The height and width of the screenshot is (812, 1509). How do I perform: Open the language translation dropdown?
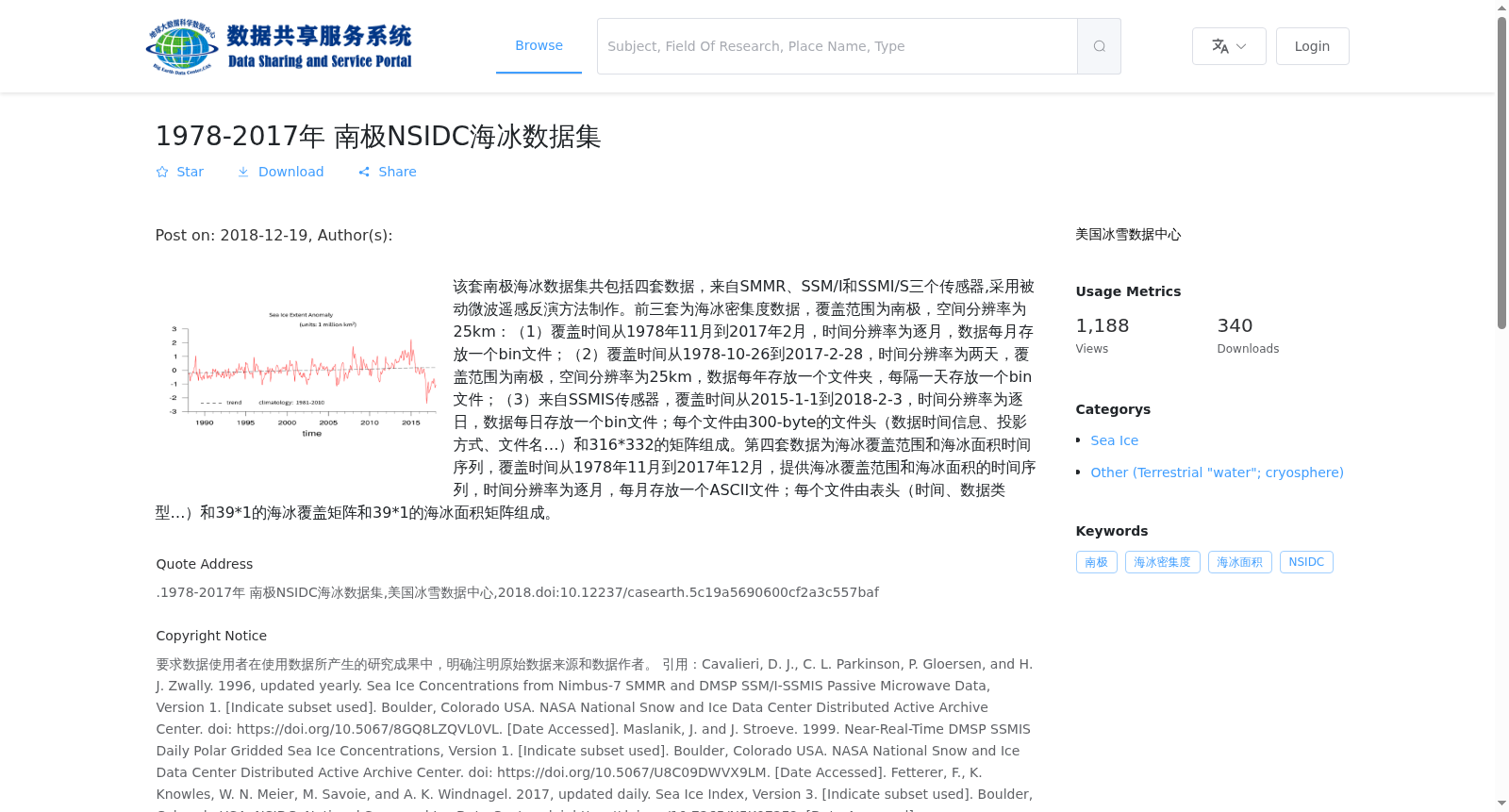1229,46
